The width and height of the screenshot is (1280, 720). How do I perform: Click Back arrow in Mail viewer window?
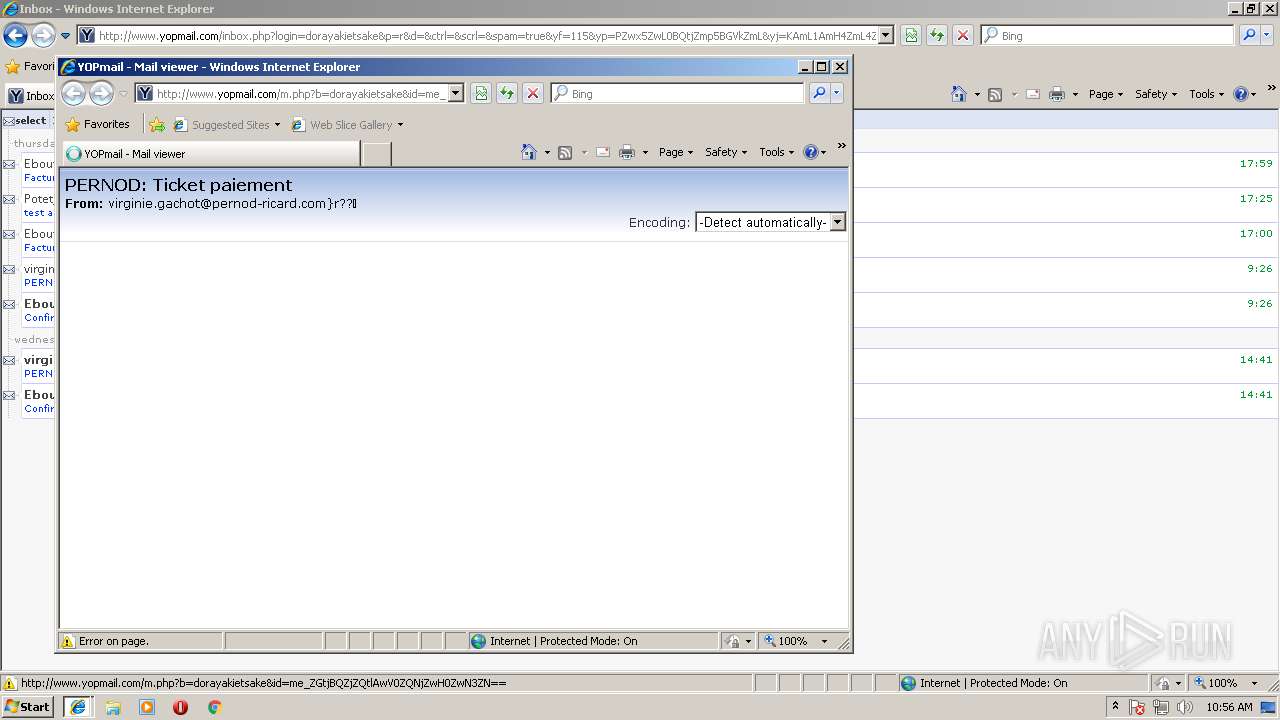coord(73,93)
